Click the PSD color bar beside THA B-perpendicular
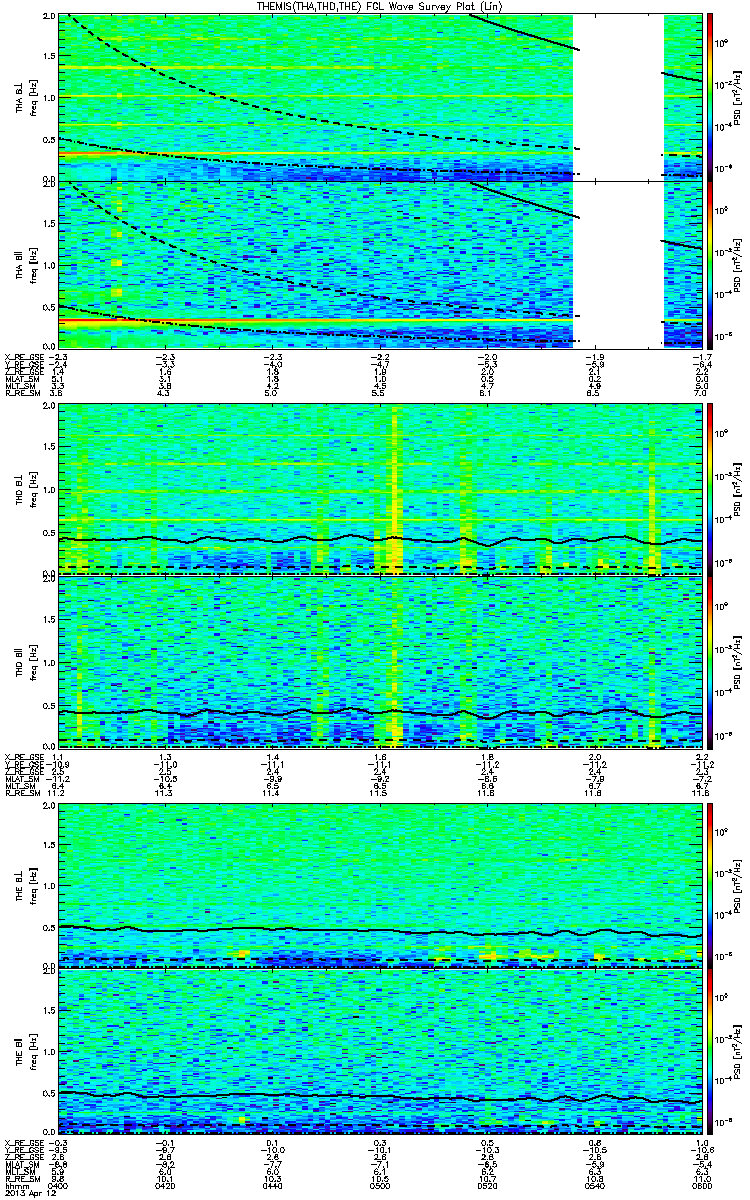This screenshot has height=1200, width=750. (711, 96)
